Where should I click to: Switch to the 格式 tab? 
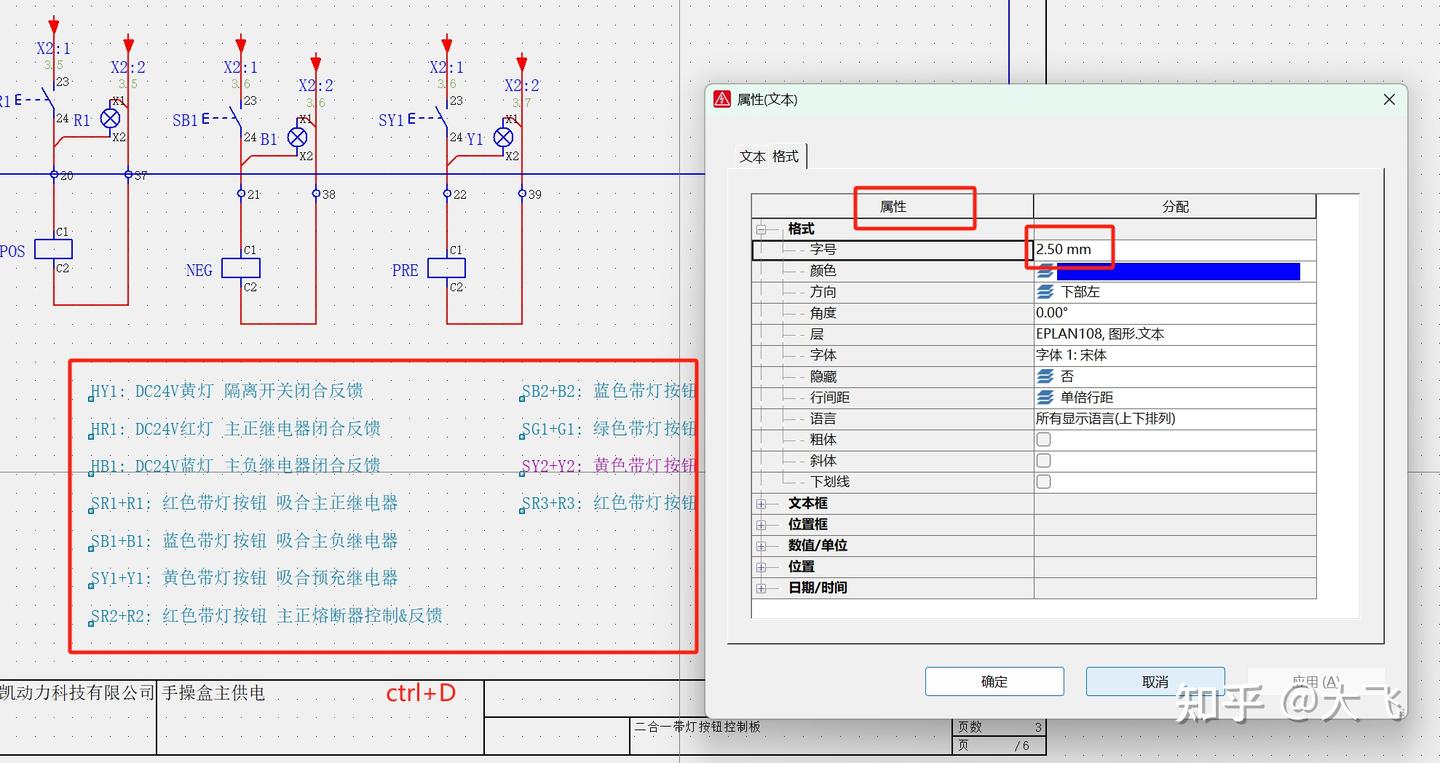click(x=786, y=156)
